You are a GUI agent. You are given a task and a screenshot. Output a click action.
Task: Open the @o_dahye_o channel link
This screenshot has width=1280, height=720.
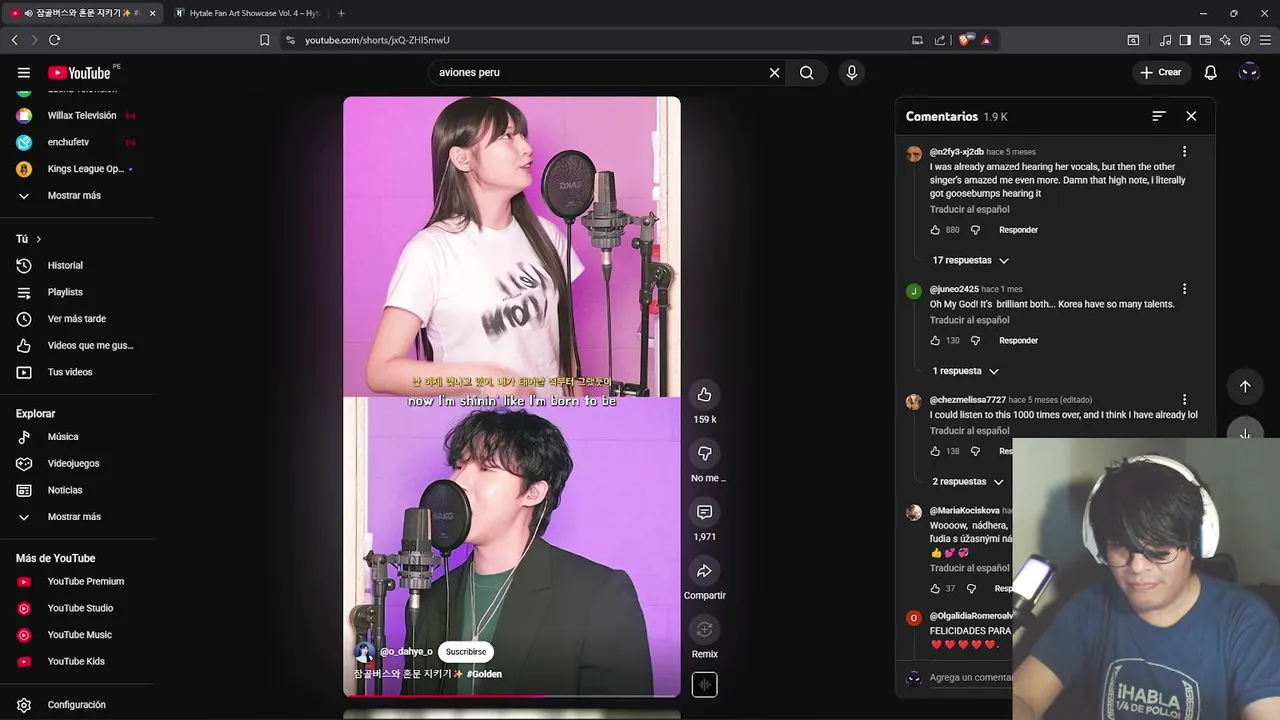tap(406, 652)
